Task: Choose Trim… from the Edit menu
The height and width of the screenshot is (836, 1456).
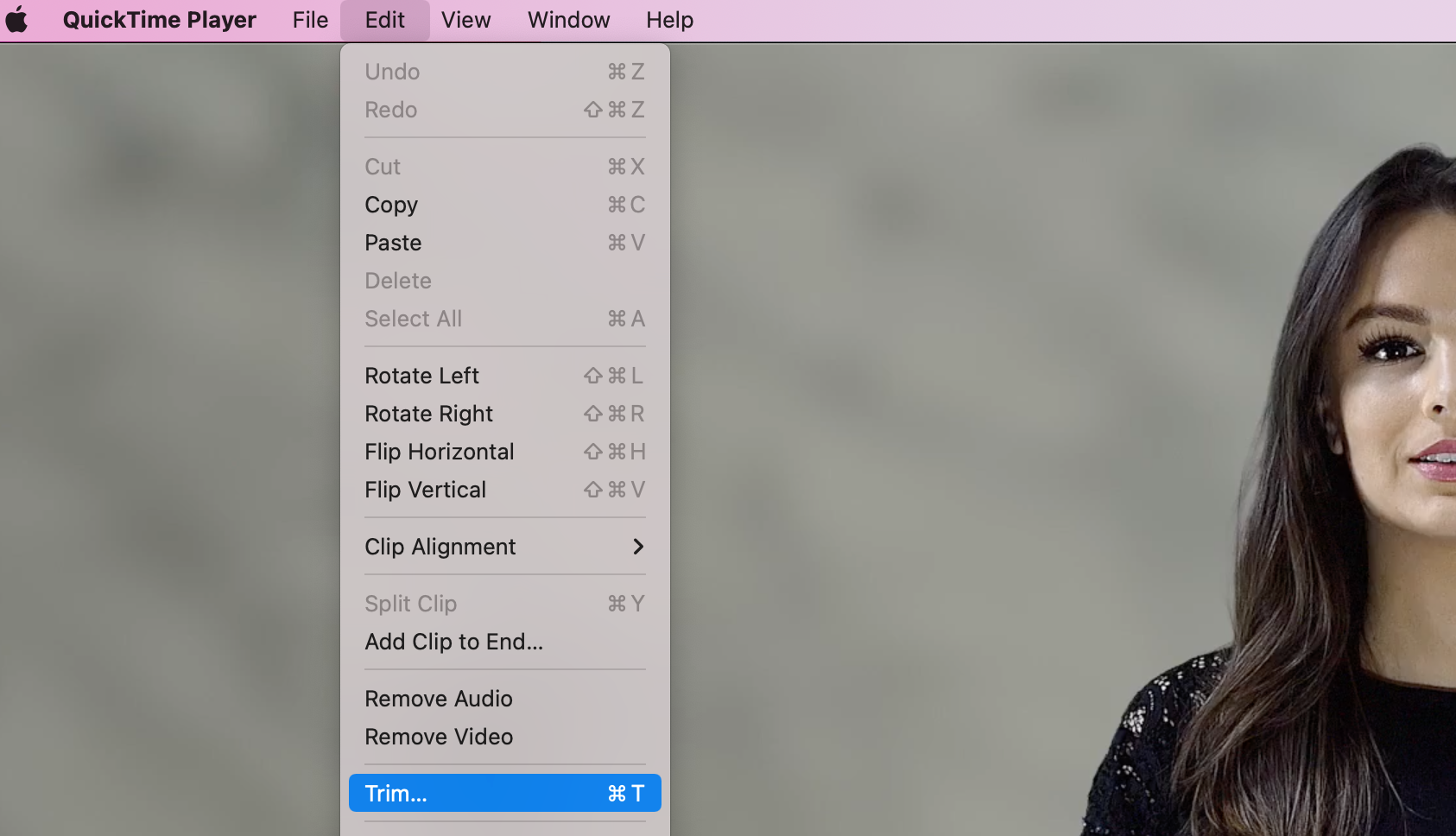Action: (505, 793)
